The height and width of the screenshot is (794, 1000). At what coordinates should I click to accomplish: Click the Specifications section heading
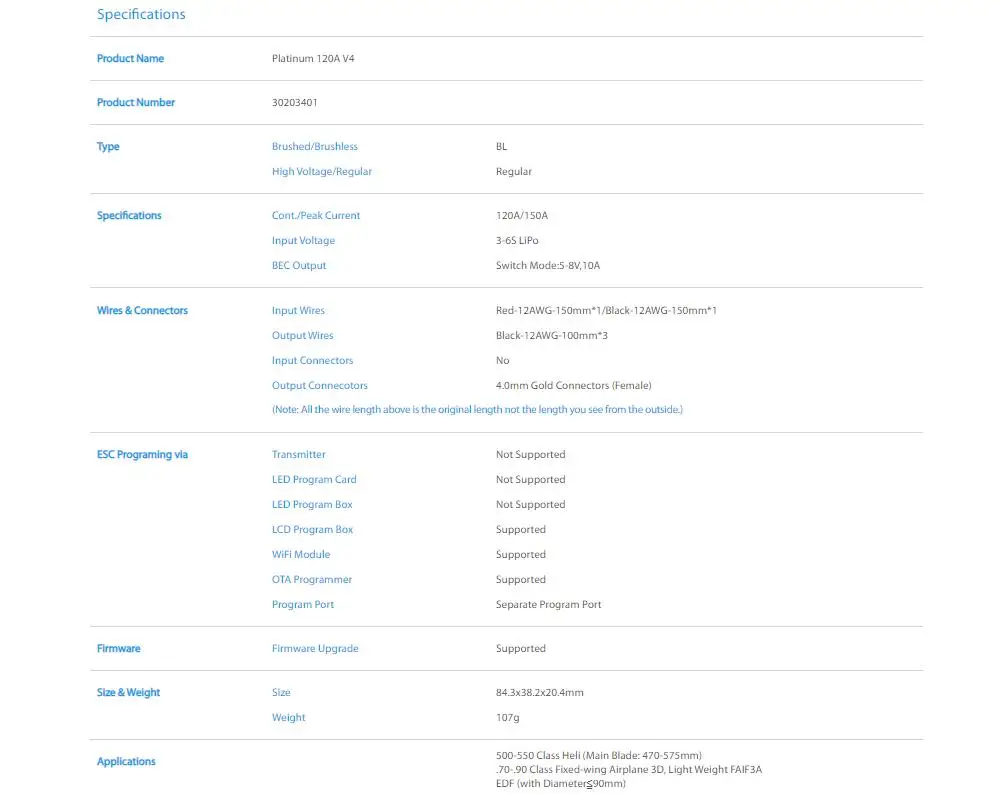[141, 14]
